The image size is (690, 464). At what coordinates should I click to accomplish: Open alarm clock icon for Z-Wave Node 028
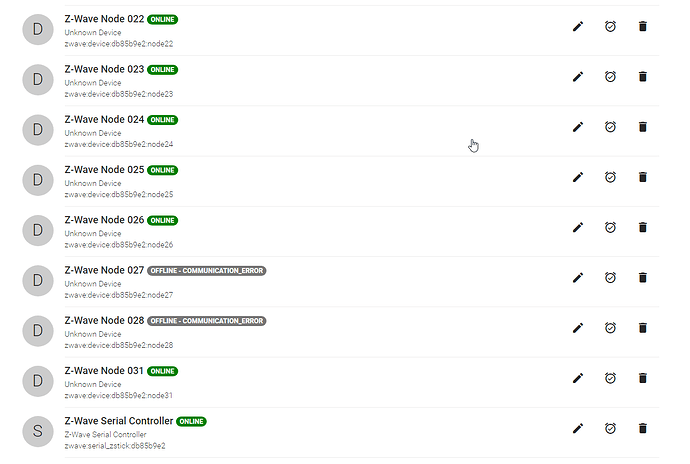[610, 328]
